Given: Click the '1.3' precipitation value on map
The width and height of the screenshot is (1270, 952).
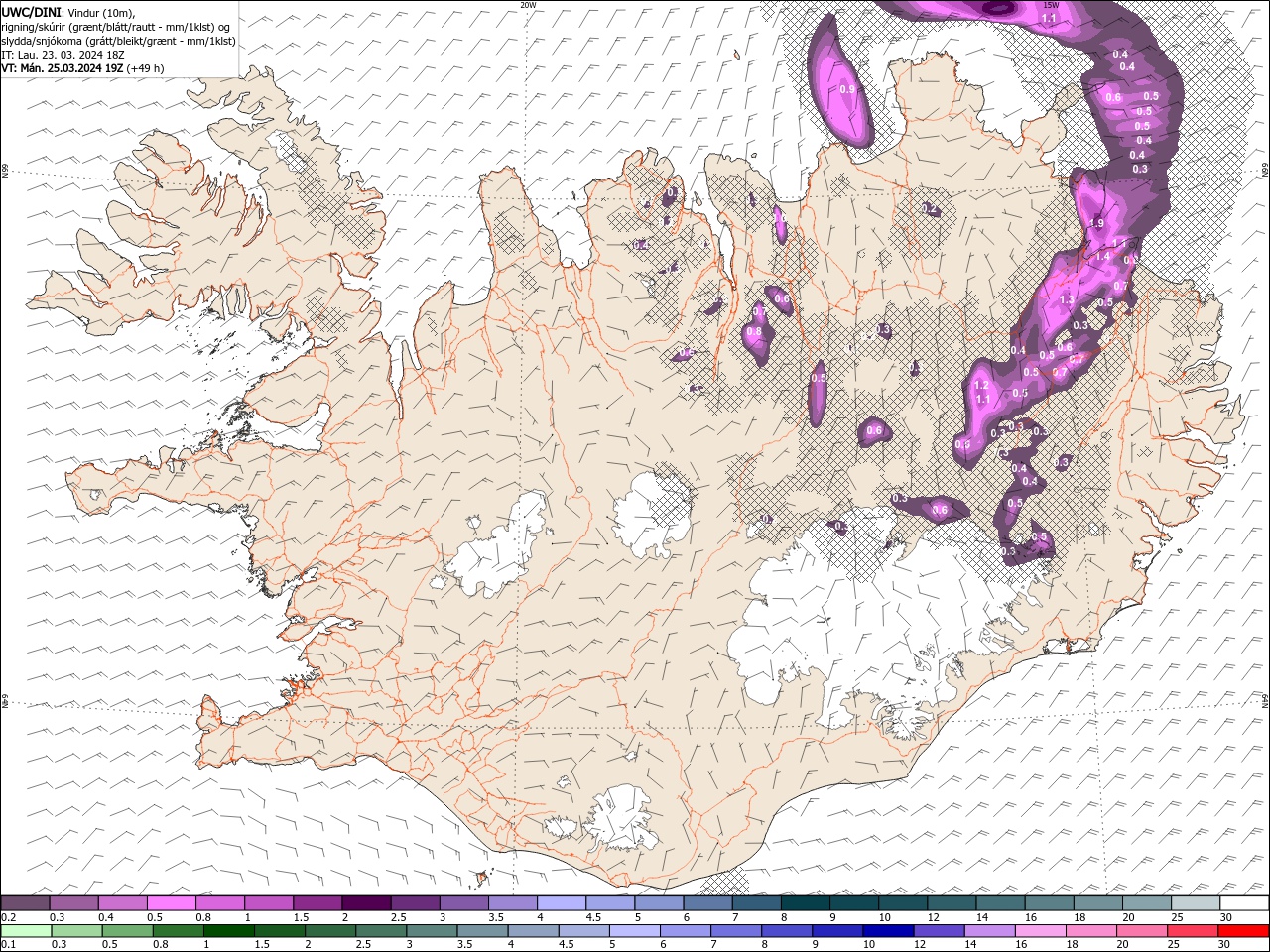Looking at the screenshot, I should pos(1067,299).
